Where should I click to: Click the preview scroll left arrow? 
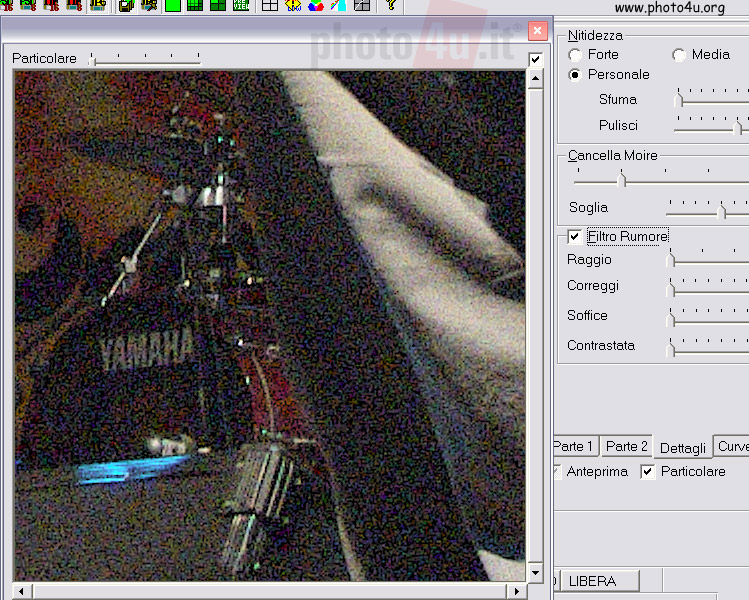21,591
